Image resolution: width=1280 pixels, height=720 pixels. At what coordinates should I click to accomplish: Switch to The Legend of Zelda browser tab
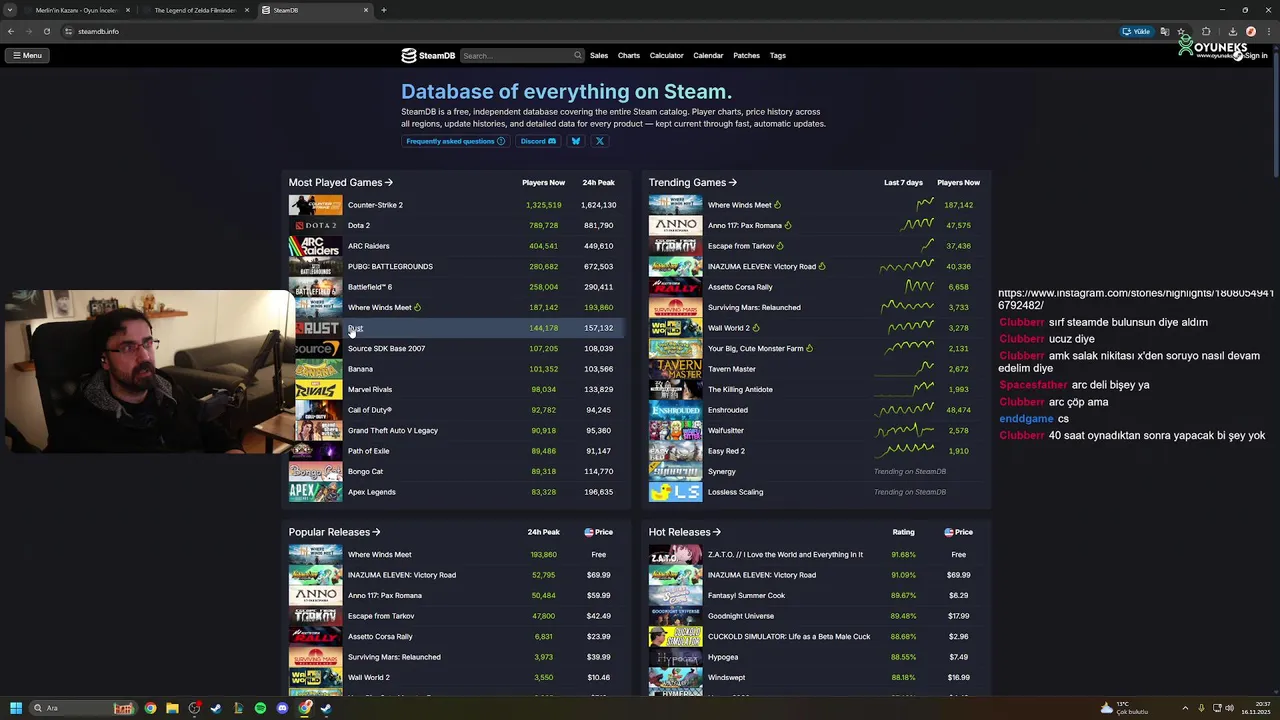(195, 10)
